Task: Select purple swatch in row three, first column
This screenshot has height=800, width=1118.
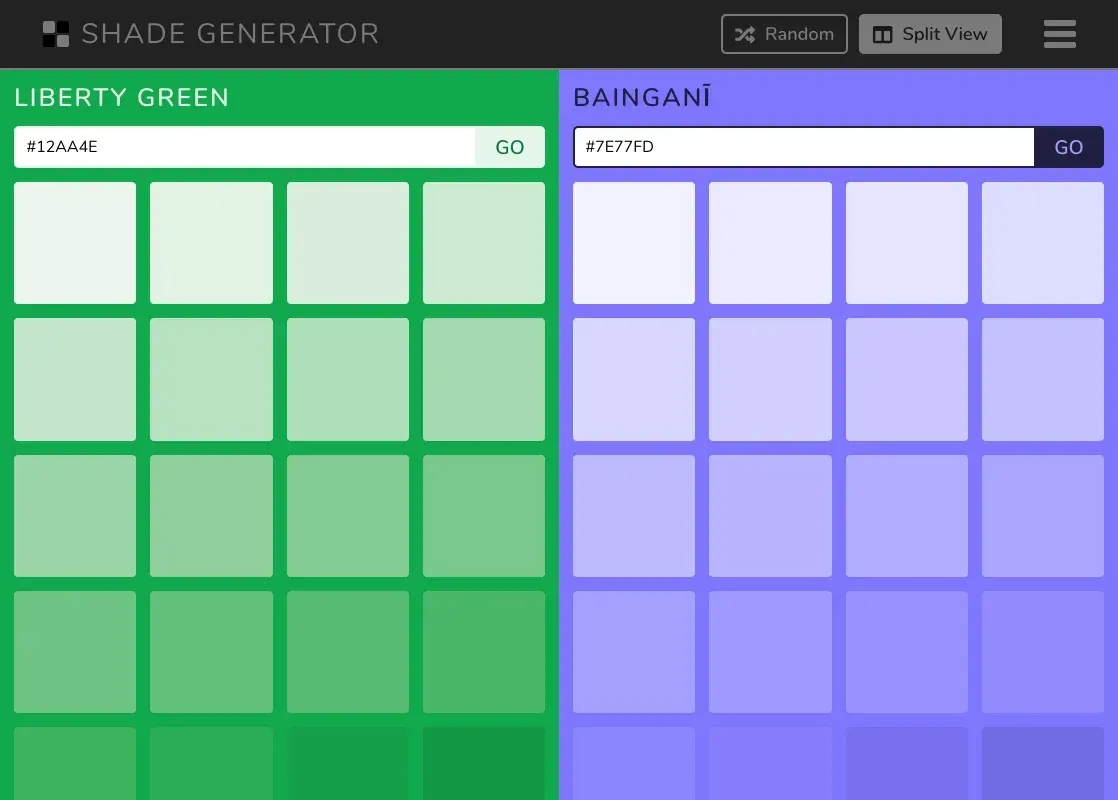Action: click(x=634, y=516)
